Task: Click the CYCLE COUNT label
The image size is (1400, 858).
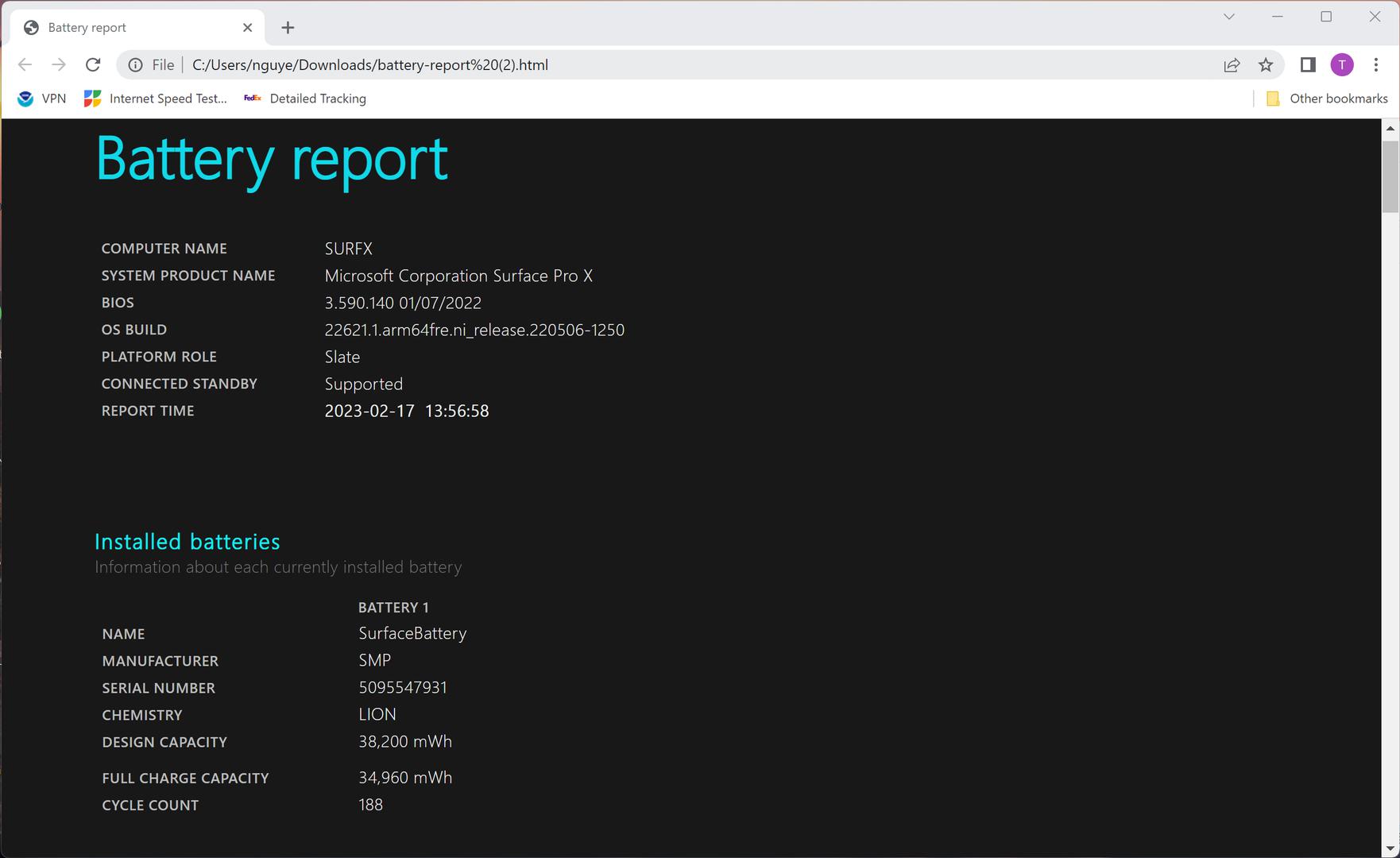Action: point(150,806)
